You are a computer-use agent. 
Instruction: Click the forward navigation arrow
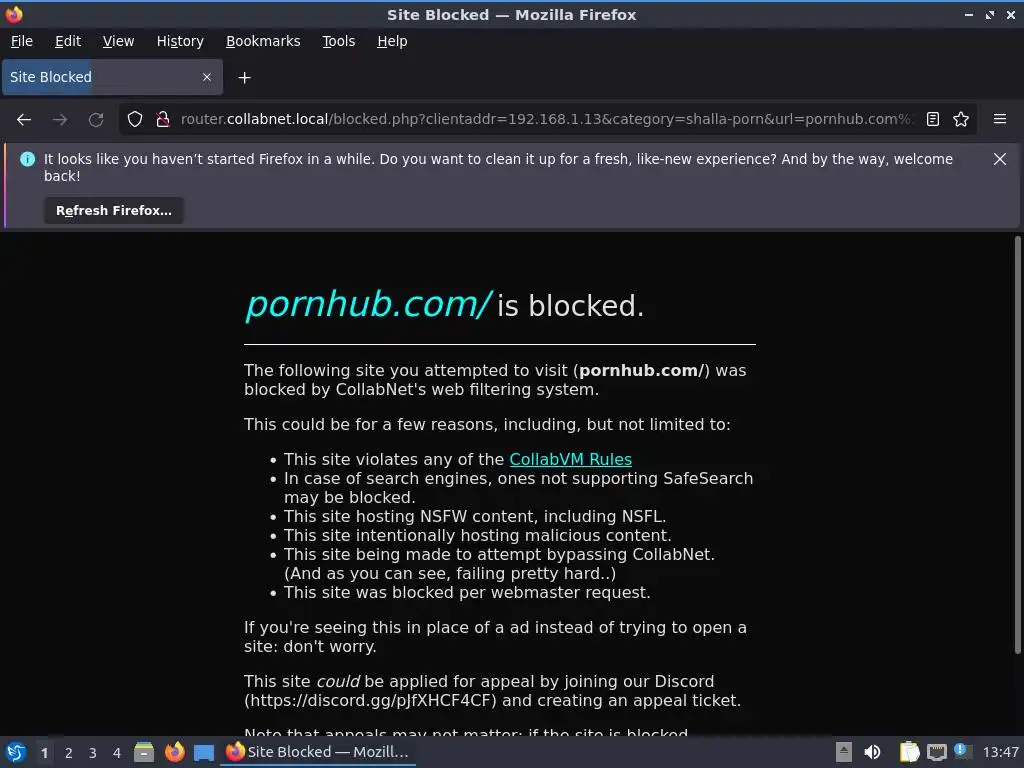coord(60,120)
